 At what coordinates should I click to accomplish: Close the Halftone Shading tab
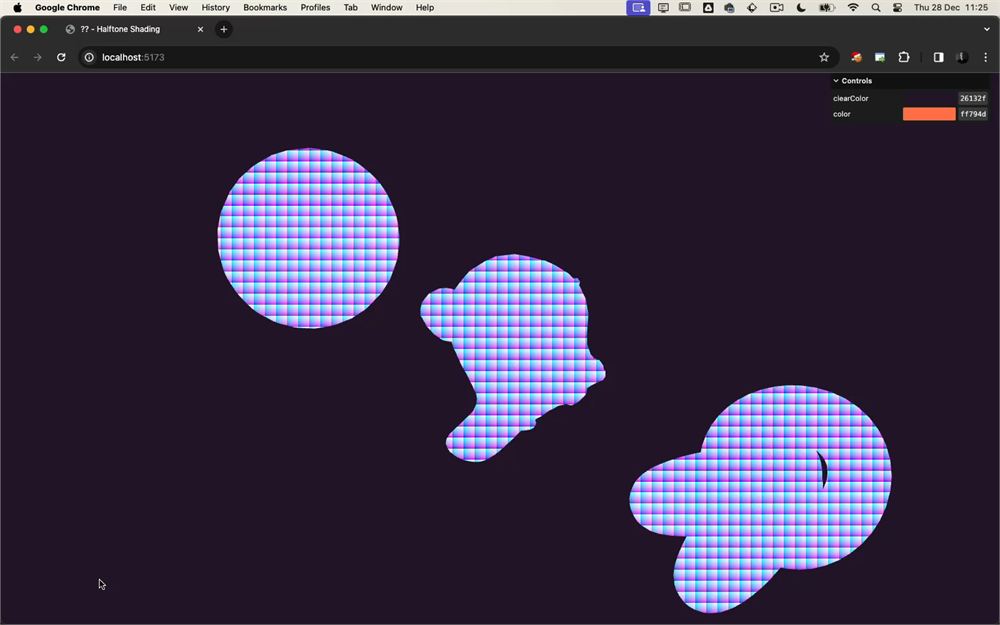(200, 29)
